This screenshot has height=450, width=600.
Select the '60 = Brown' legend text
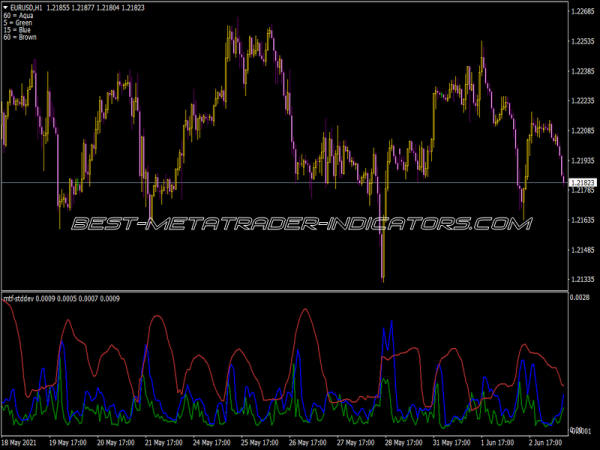tap(19, 38)
